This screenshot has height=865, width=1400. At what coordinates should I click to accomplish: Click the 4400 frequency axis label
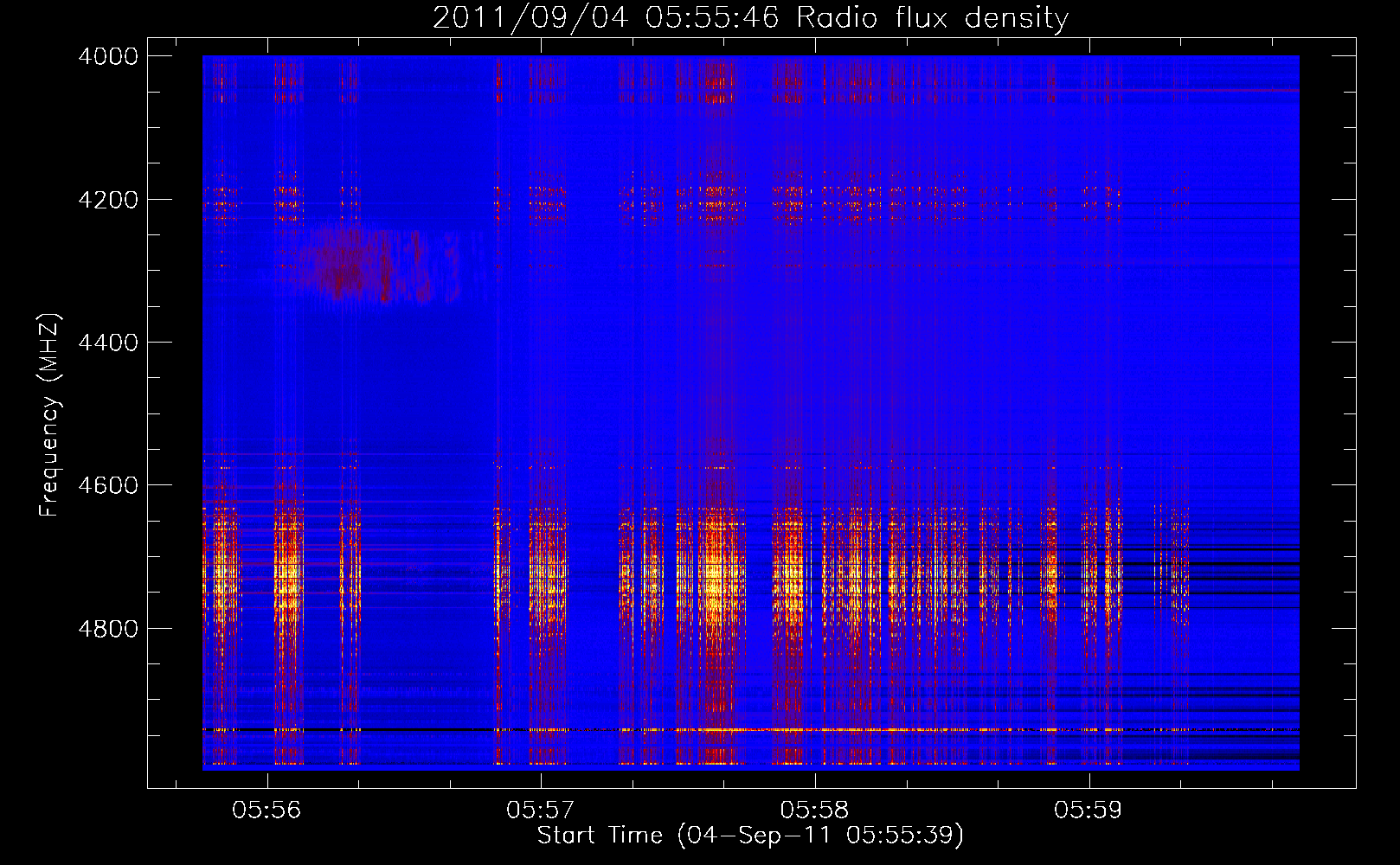tap(108, 343)
